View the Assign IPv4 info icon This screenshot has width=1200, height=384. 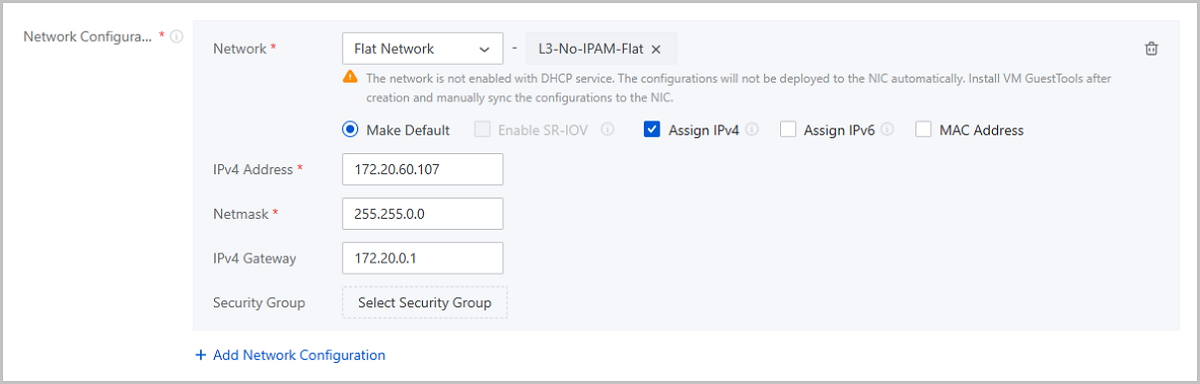[x=752, y=129]
